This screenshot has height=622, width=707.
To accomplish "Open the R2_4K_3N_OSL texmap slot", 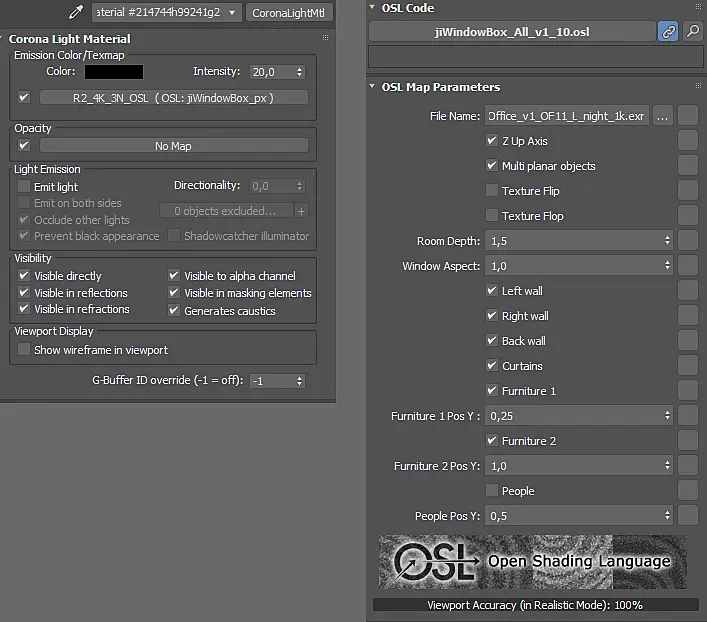I will [x=174, y=98].
